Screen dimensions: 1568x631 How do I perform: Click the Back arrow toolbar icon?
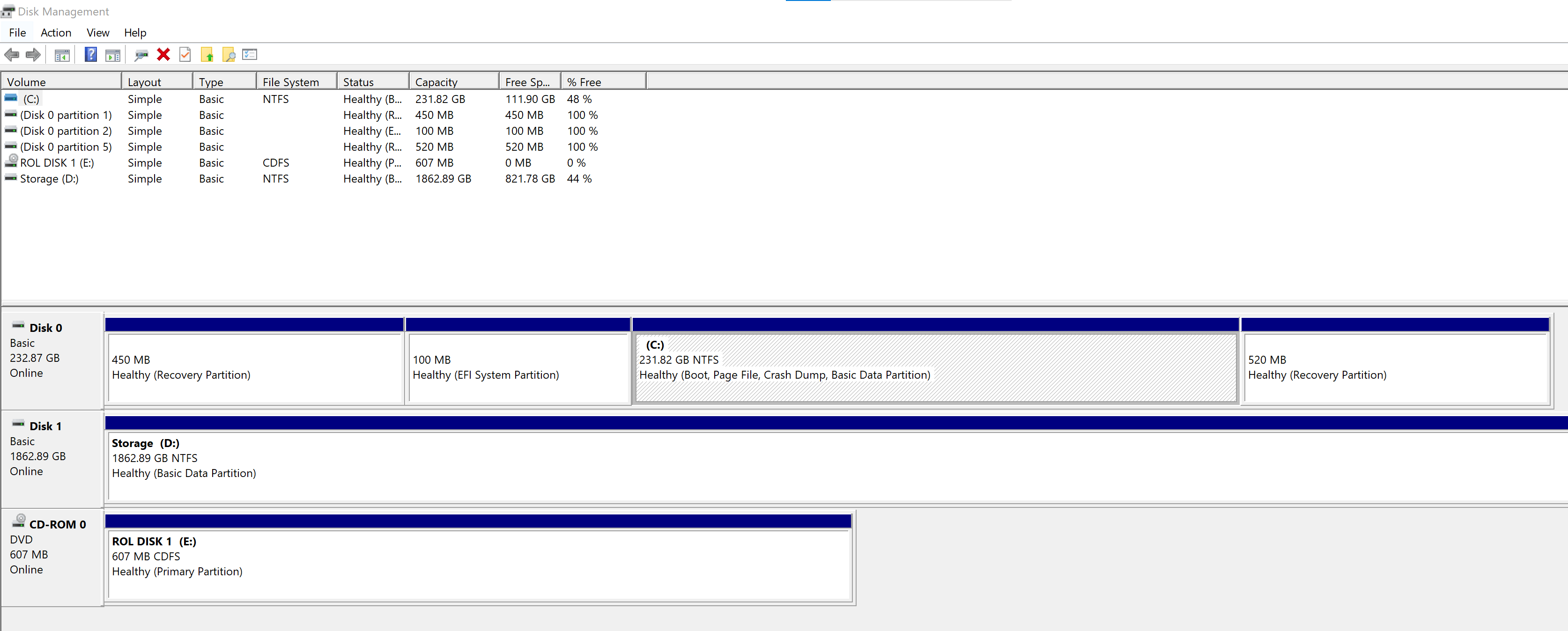pyautogui.click(x=12, y=55)
